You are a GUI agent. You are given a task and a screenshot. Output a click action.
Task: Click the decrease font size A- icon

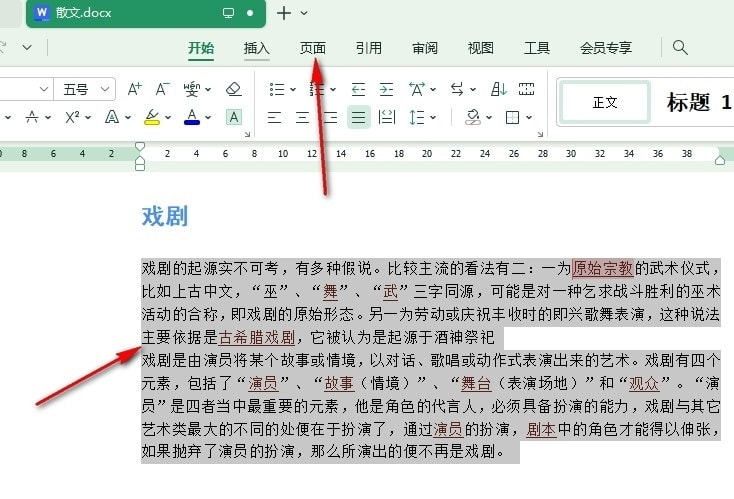click(x=162, y=89)
